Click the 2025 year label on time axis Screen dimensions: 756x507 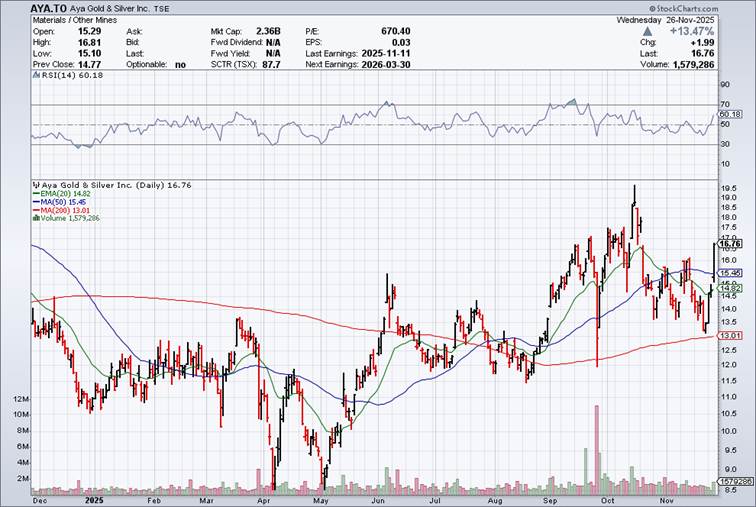93,501
